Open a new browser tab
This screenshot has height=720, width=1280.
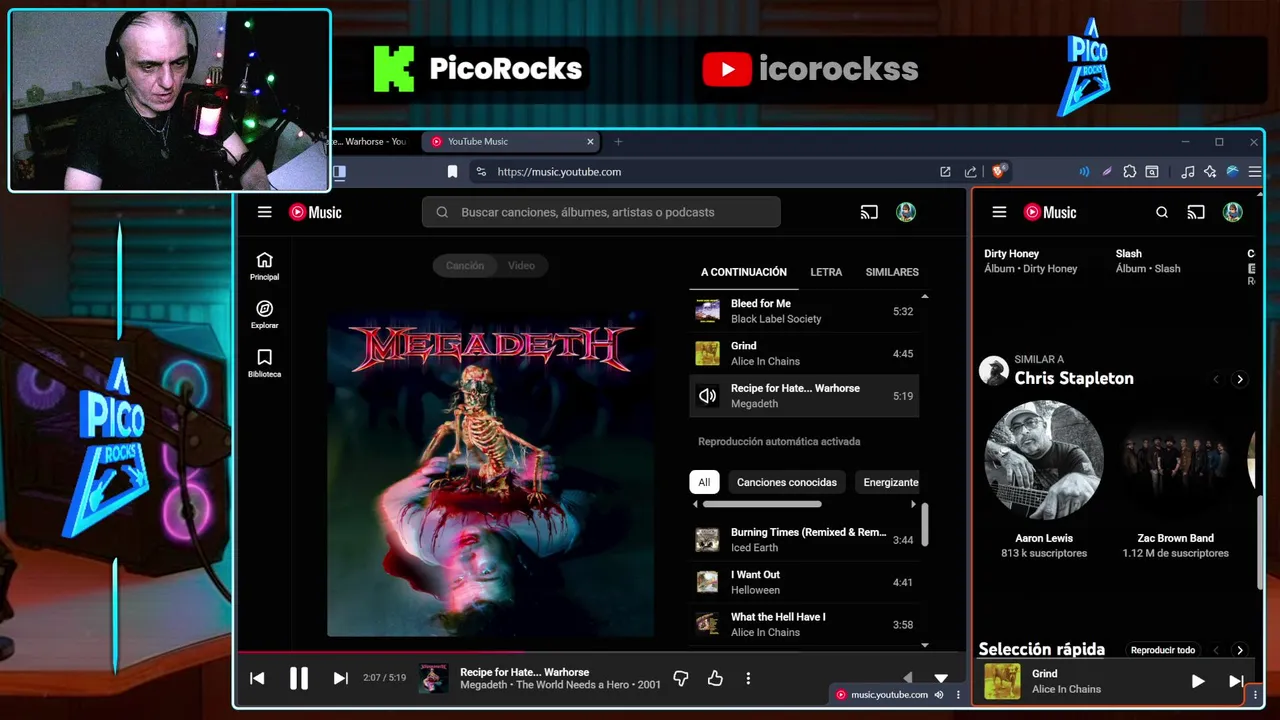[x=618, y=142]
